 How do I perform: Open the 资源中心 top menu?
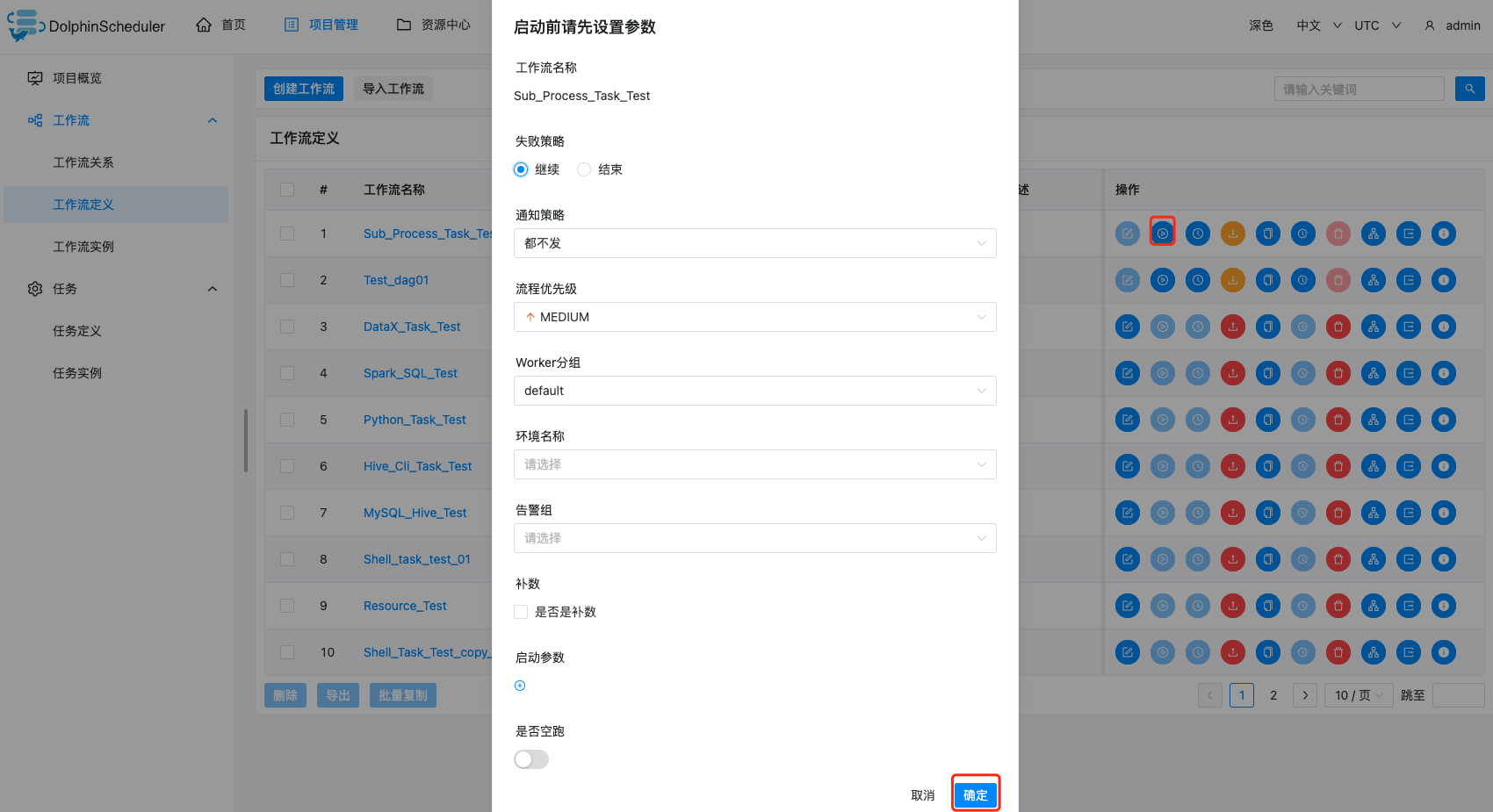pyautogui.click(x=434, y=25)
